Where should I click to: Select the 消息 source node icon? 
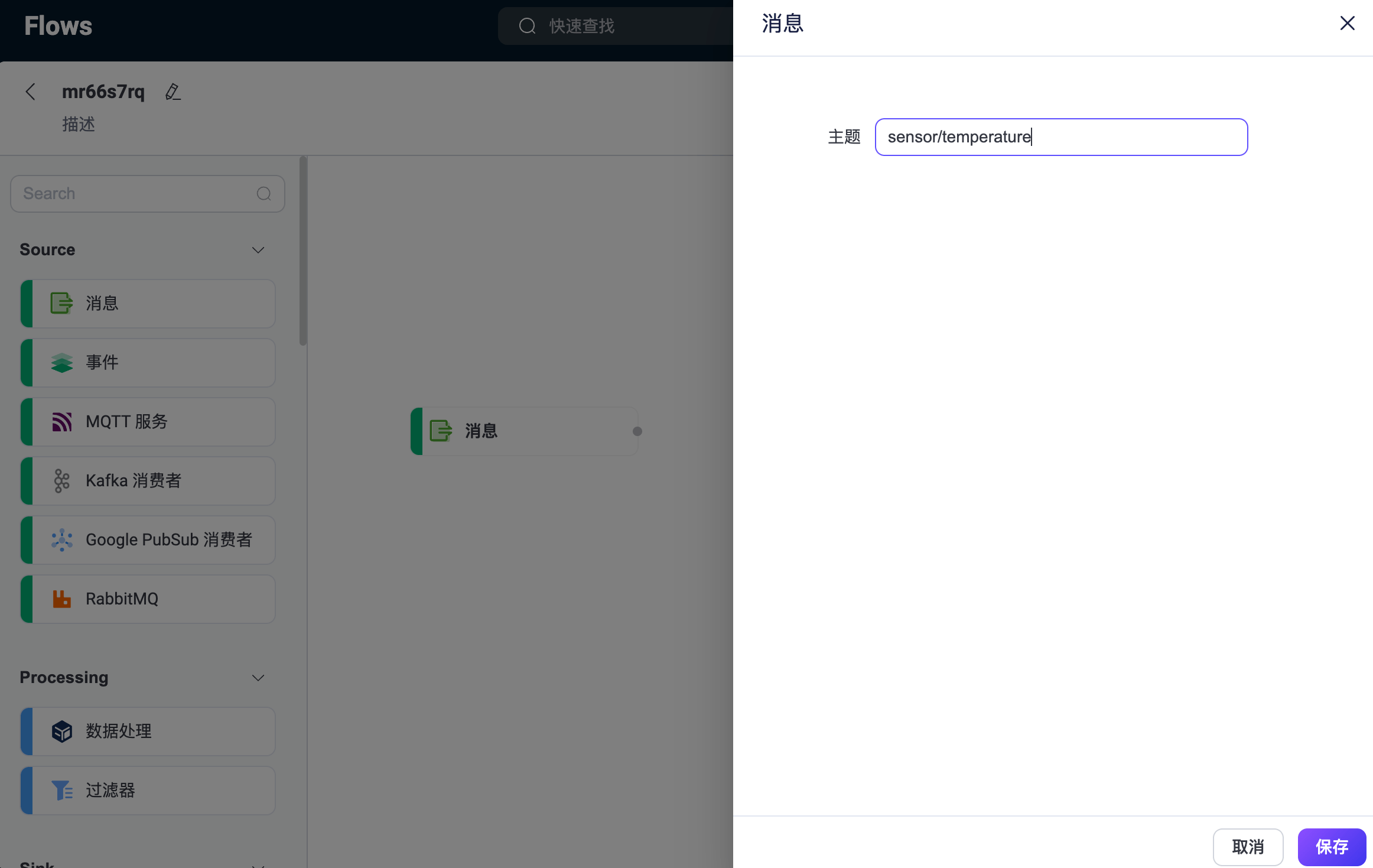tap(61, 303)
